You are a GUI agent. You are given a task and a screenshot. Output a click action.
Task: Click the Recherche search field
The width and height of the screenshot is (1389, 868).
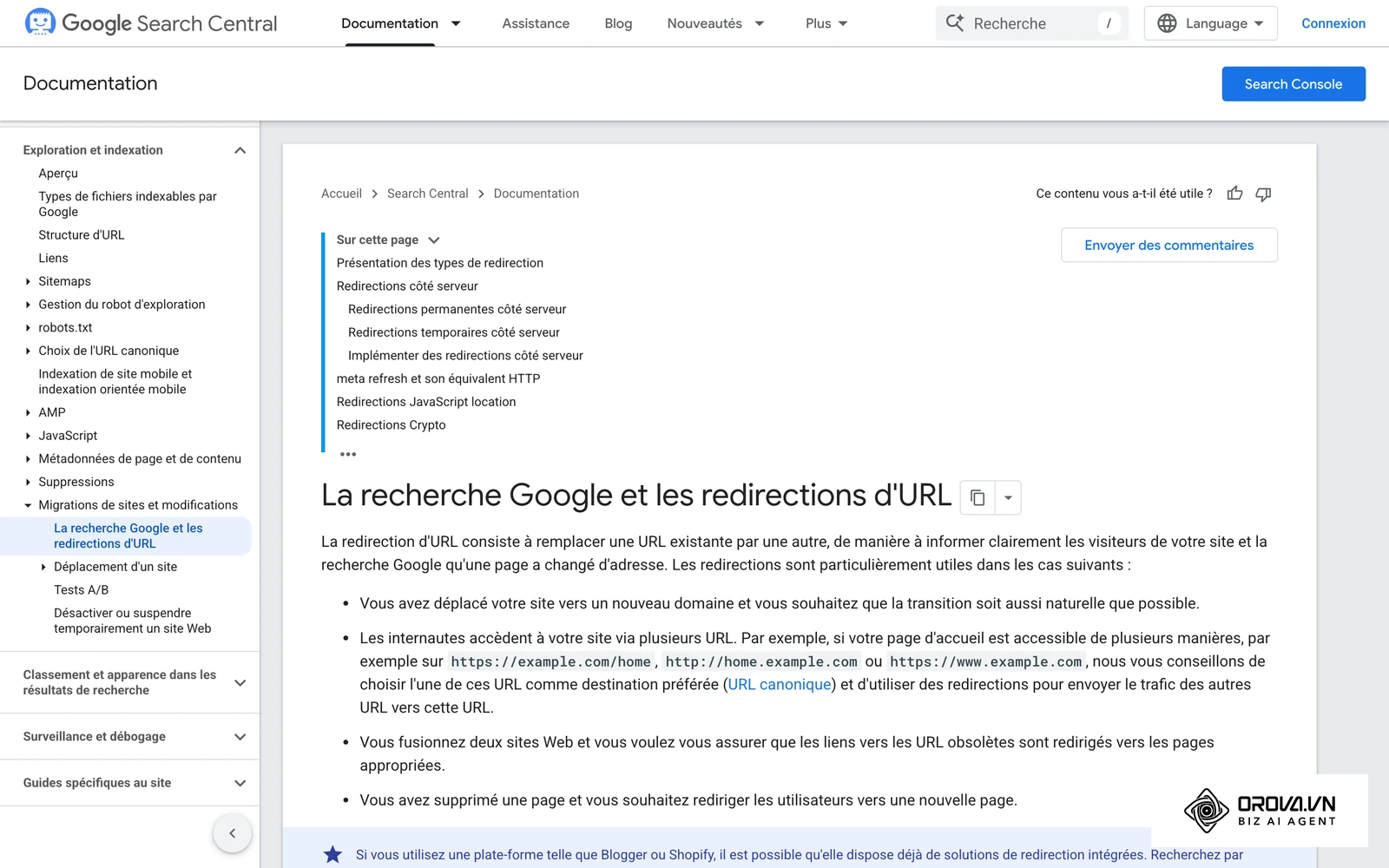pos(1031,23)
